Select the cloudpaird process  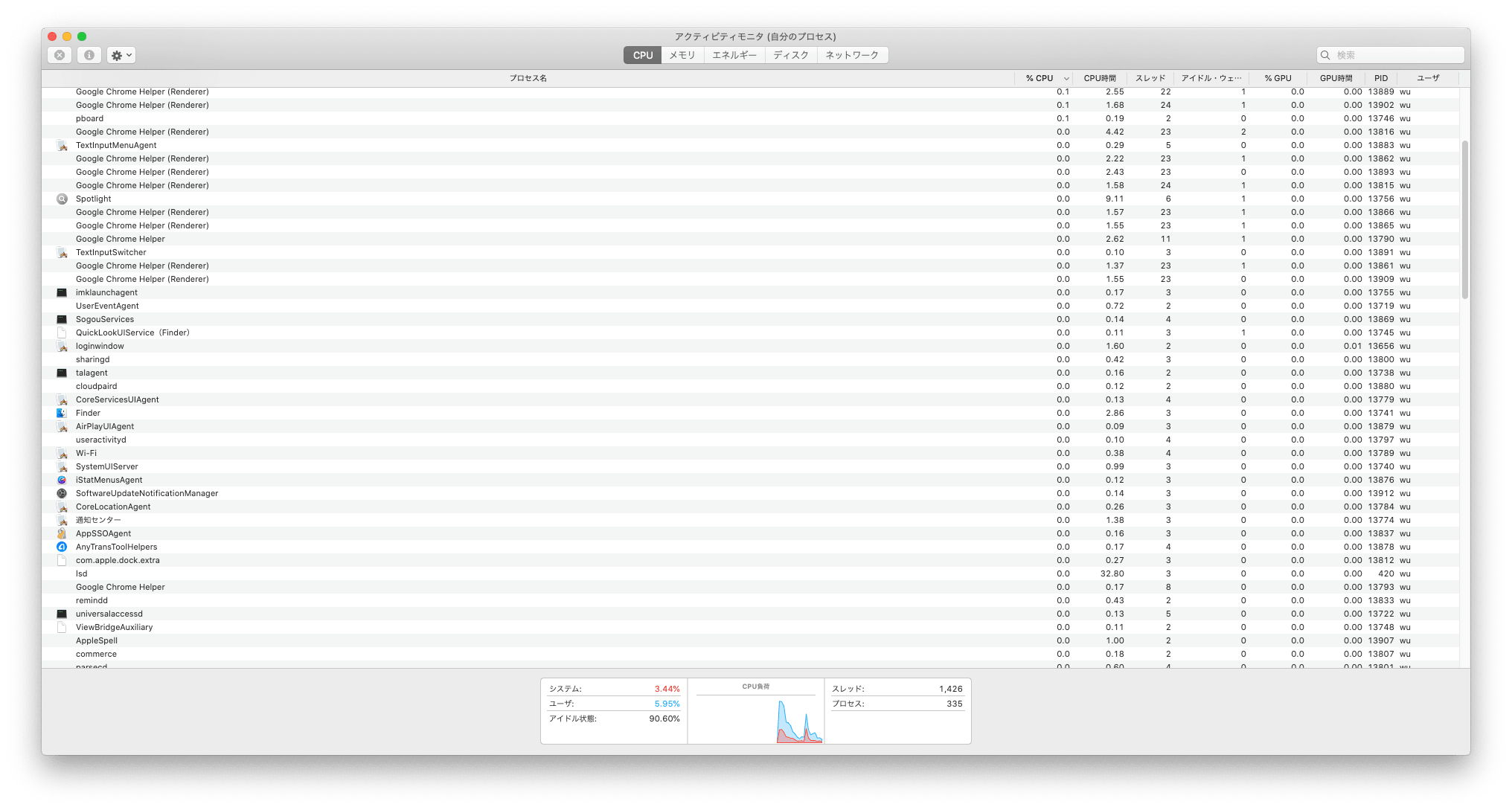click(x=751, y=386)
